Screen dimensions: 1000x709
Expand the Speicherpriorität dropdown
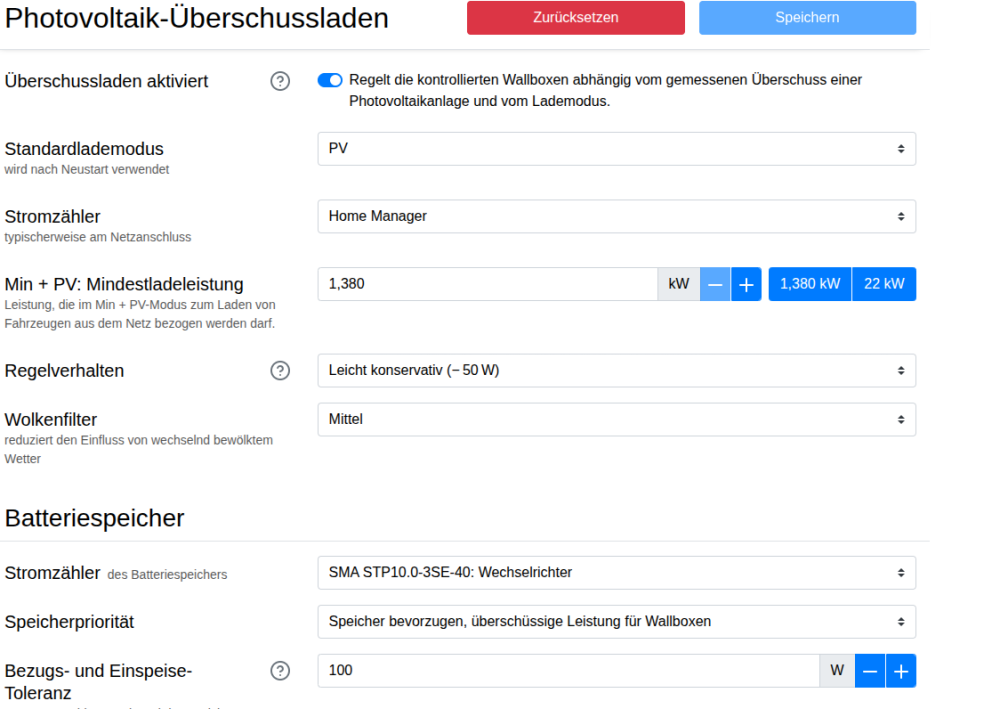coord(616,622)
